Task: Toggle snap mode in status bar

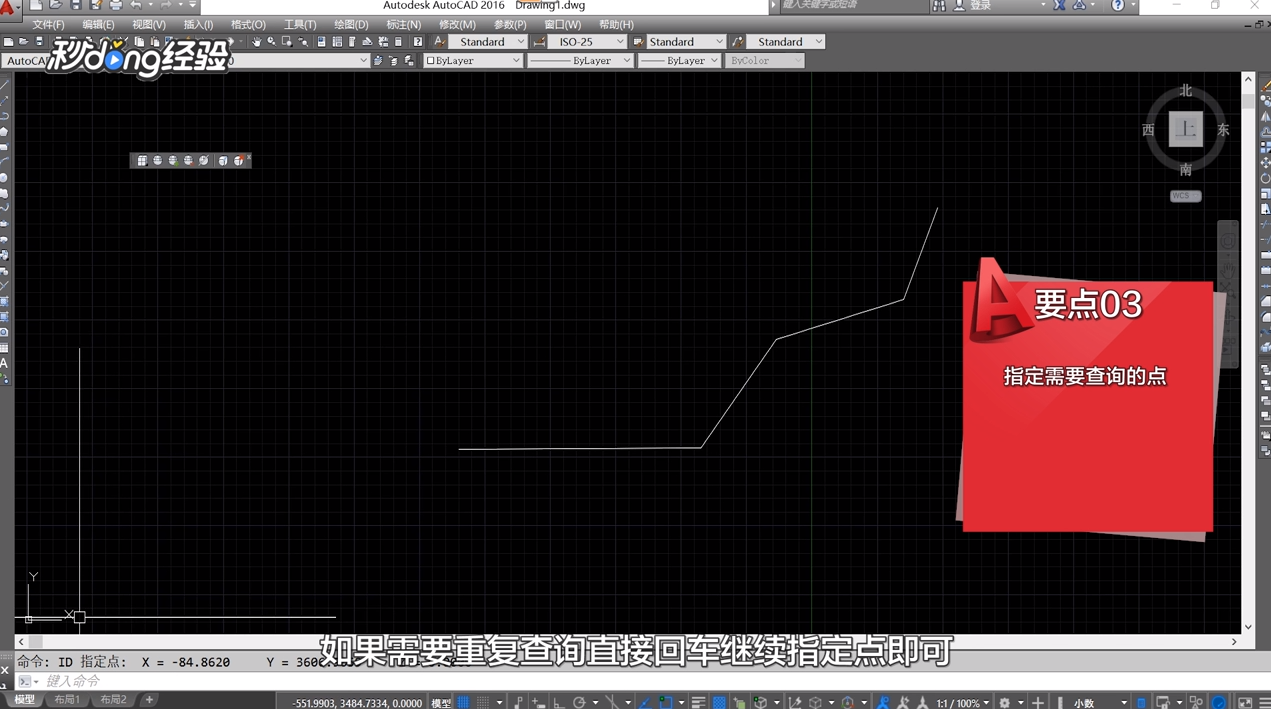Action: [x=484, y=703]
